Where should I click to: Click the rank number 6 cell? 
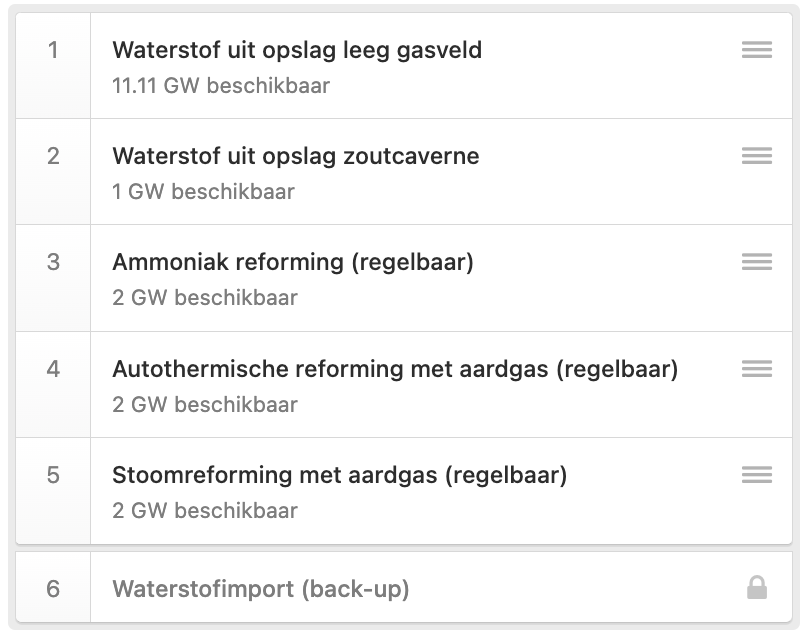click(x=53, y=588)
